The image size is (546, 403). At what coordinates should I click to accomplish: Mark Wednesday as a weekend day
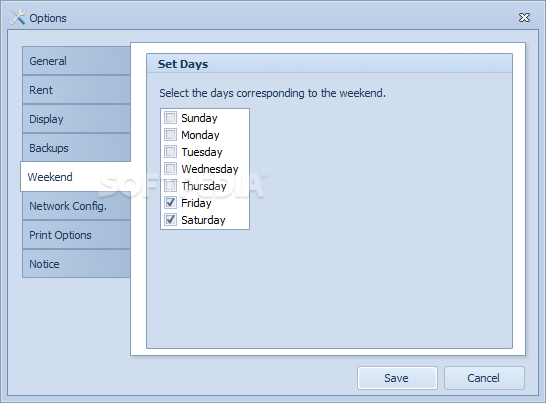(x=171, y=169)
